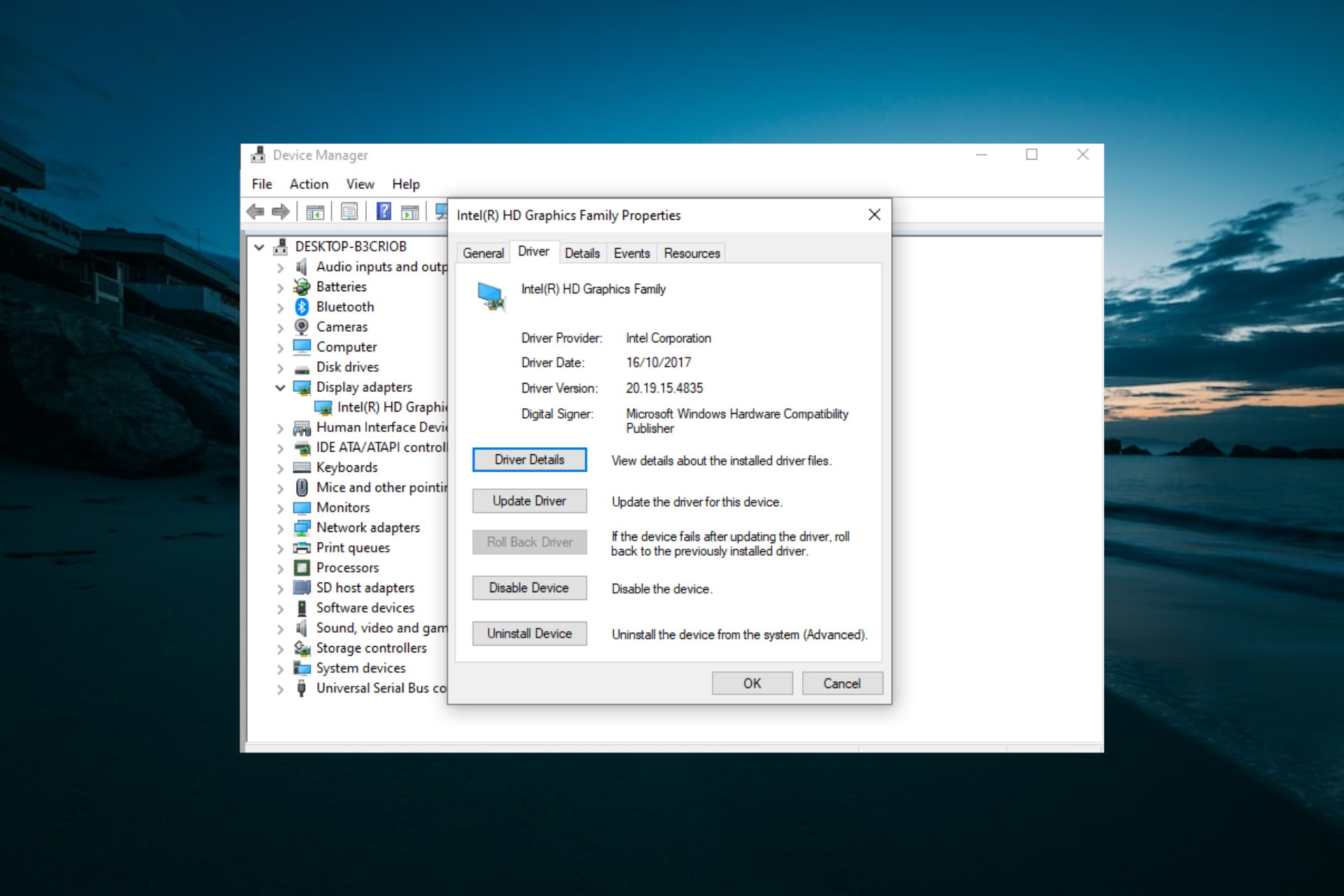
Task: Expand the Network adapters category
Action: [x=280, y=528]
